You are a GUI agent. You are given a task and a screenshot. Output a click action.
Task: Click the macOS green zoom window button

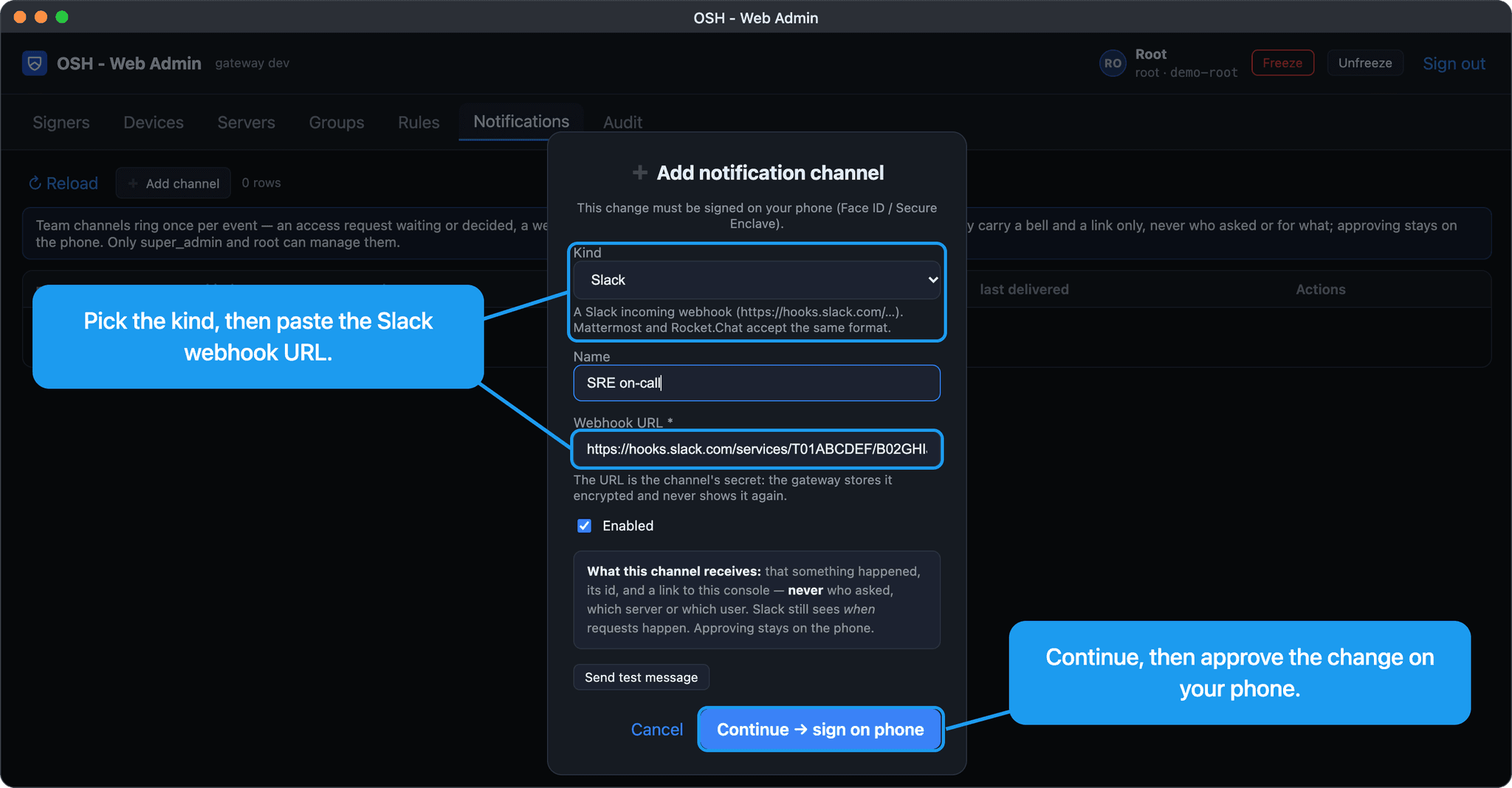[x=62, y=17]
